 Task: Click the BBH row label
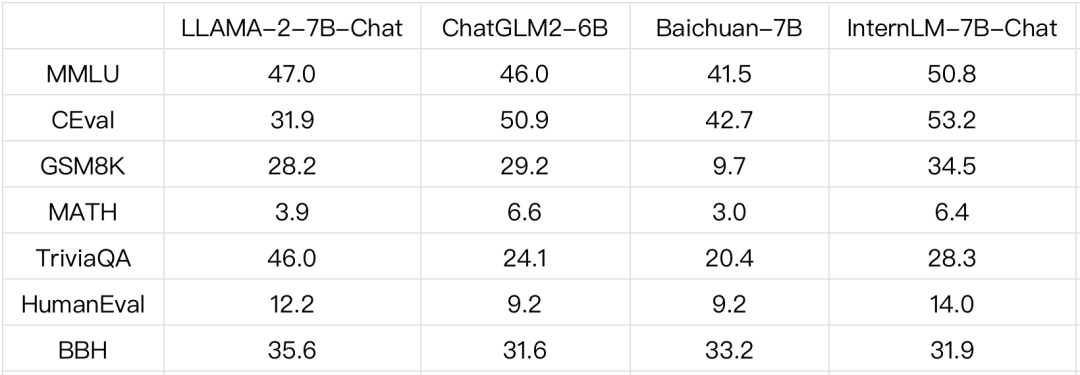[x=83, y=350]
